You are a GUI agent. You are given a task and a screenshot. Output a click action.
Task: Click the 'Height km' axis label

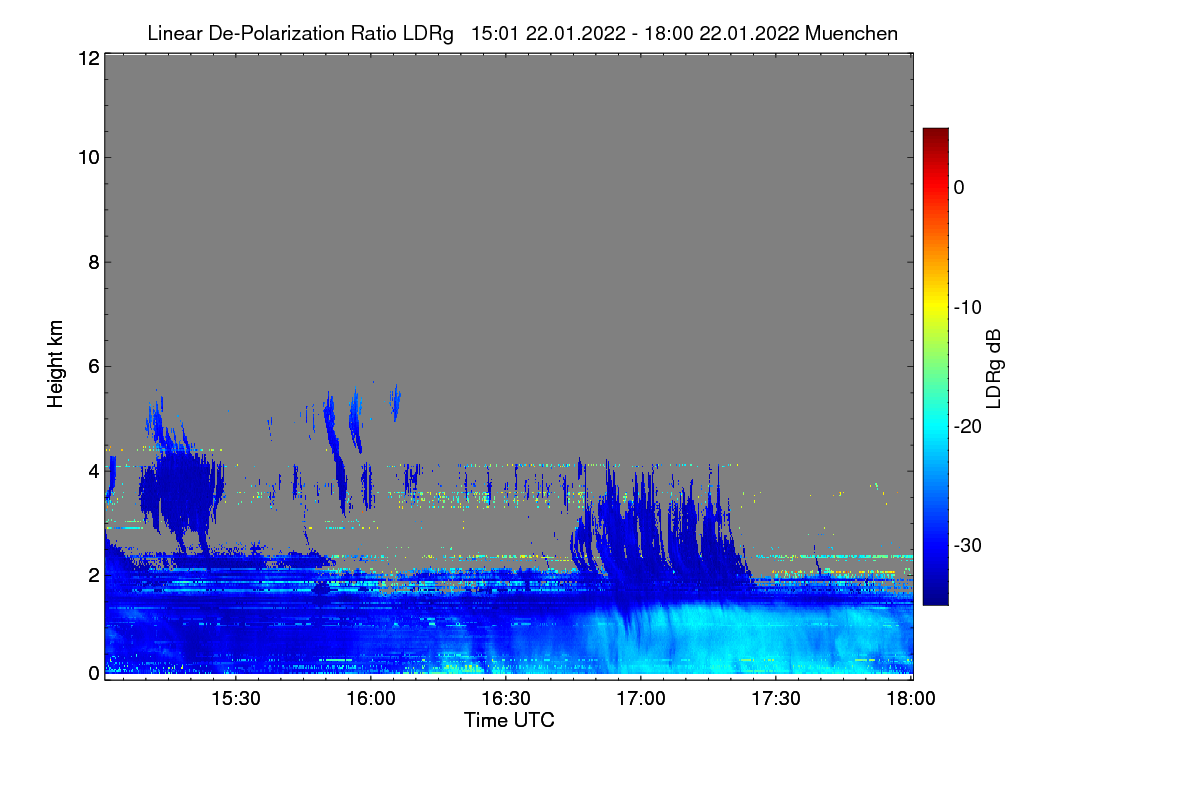click(x=55, y=363)
